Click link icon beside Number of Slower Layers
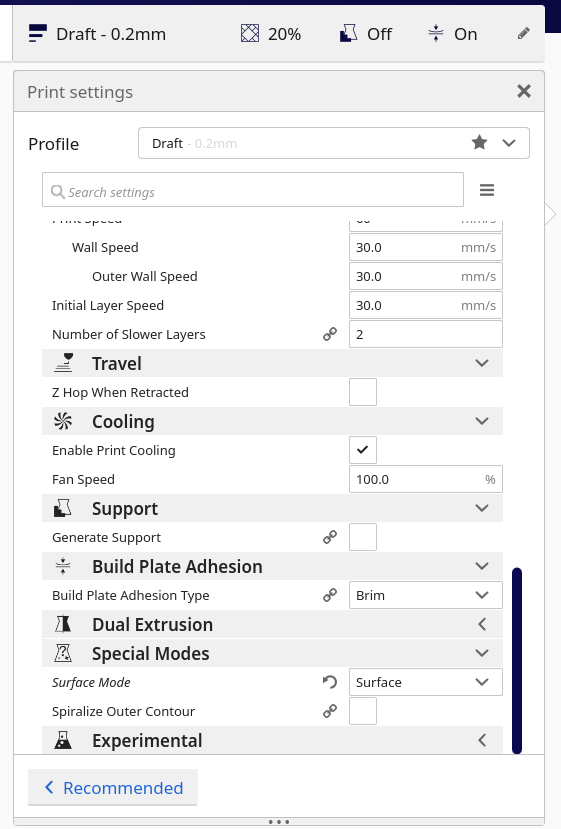This screenshot has width=561, height=829. pyautogui.click(x=330, y=334)
